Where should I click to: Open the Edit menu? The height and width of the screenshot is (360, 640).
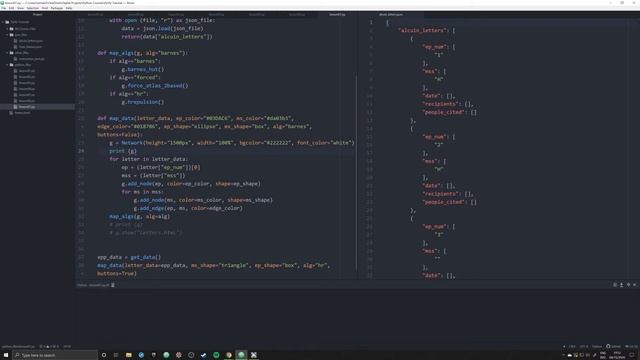coord(11,8)
